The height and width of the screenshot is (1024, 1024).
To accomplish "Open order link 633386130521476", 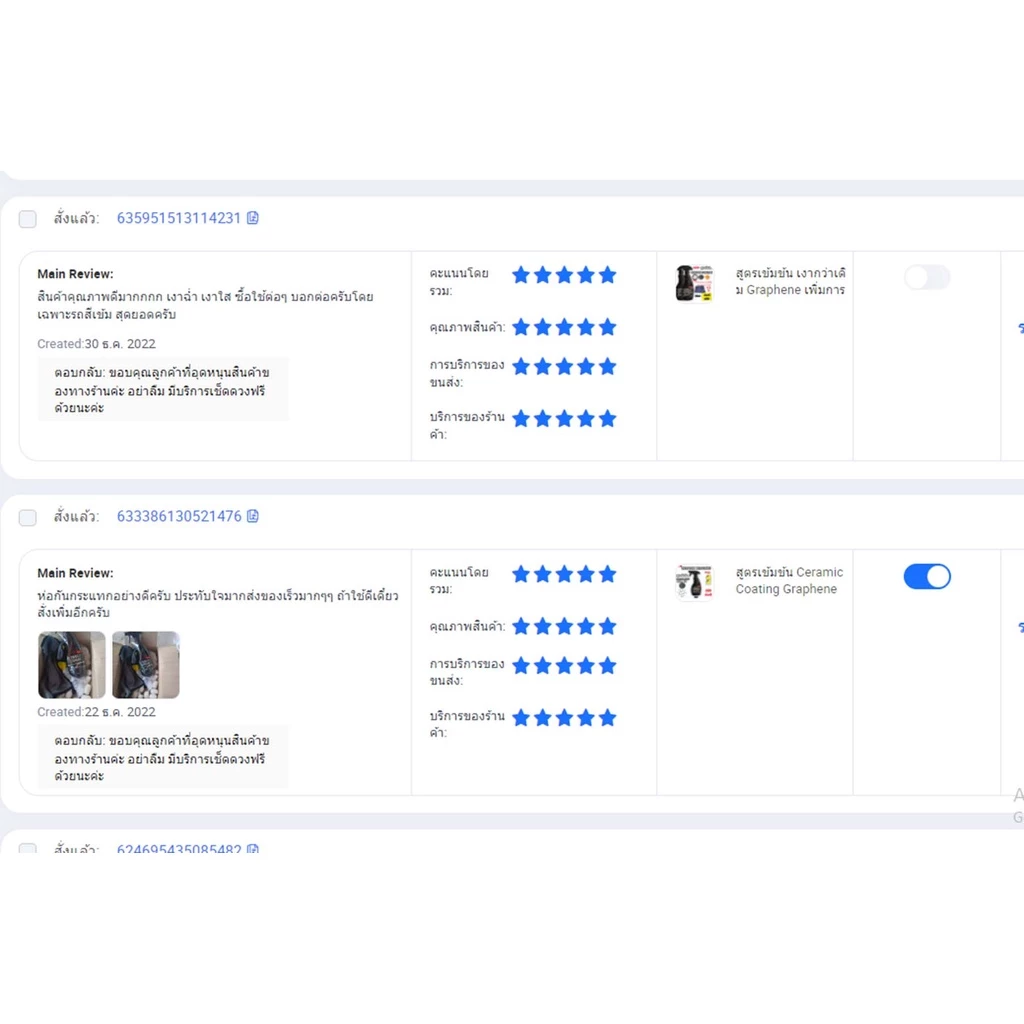I will point(179,517).
